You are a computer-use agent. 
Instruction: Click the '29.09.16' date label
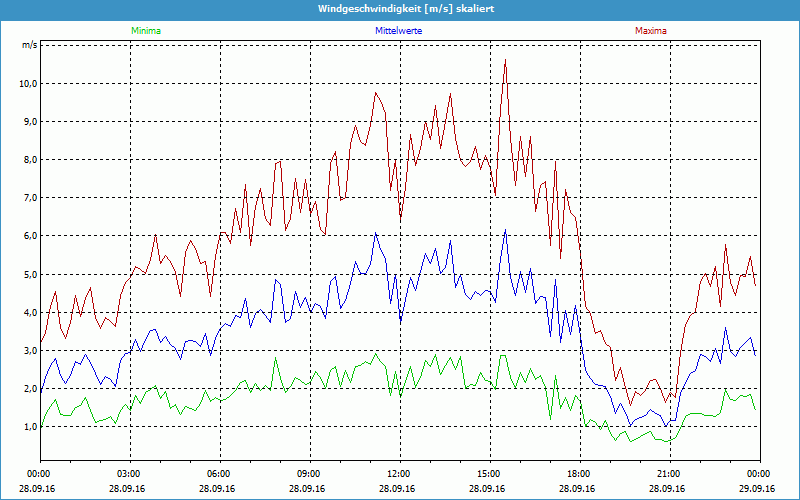tap(758, 488)
